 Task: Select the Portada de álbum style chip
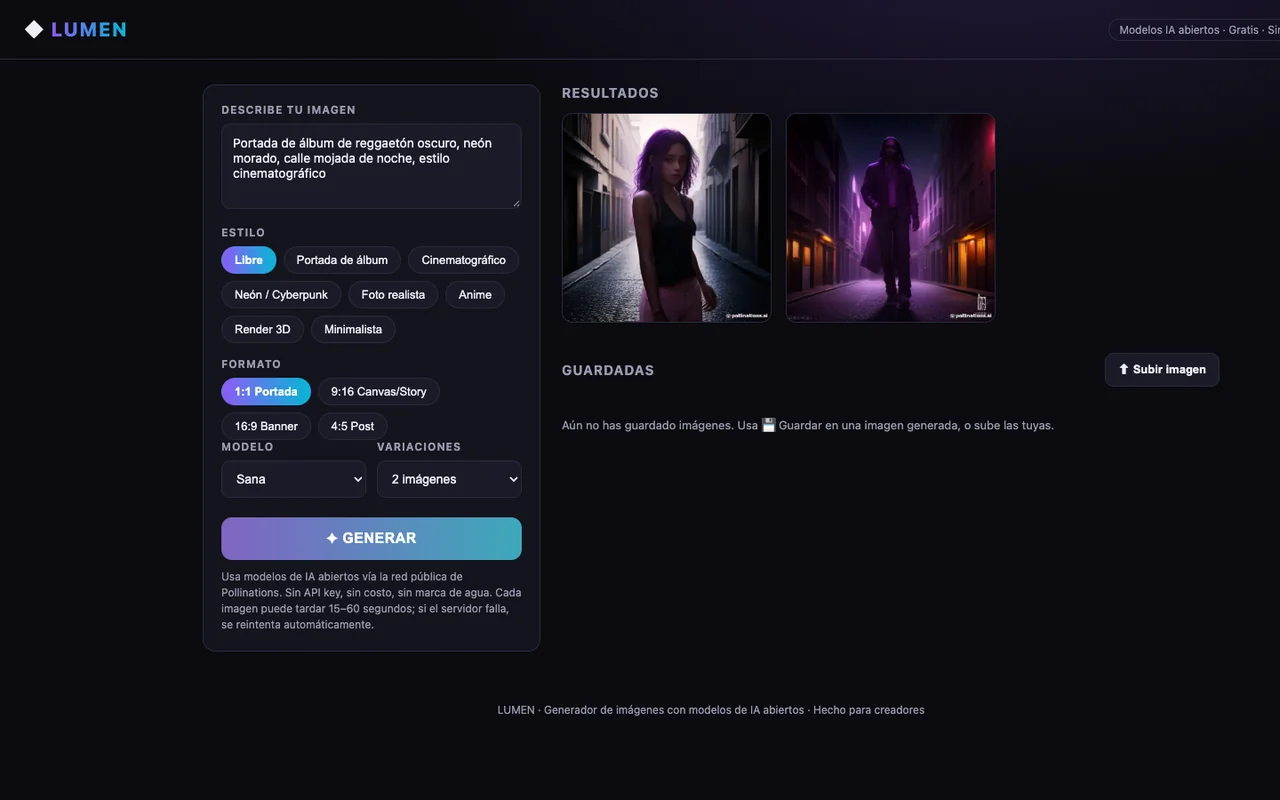[x=342, y=260]
